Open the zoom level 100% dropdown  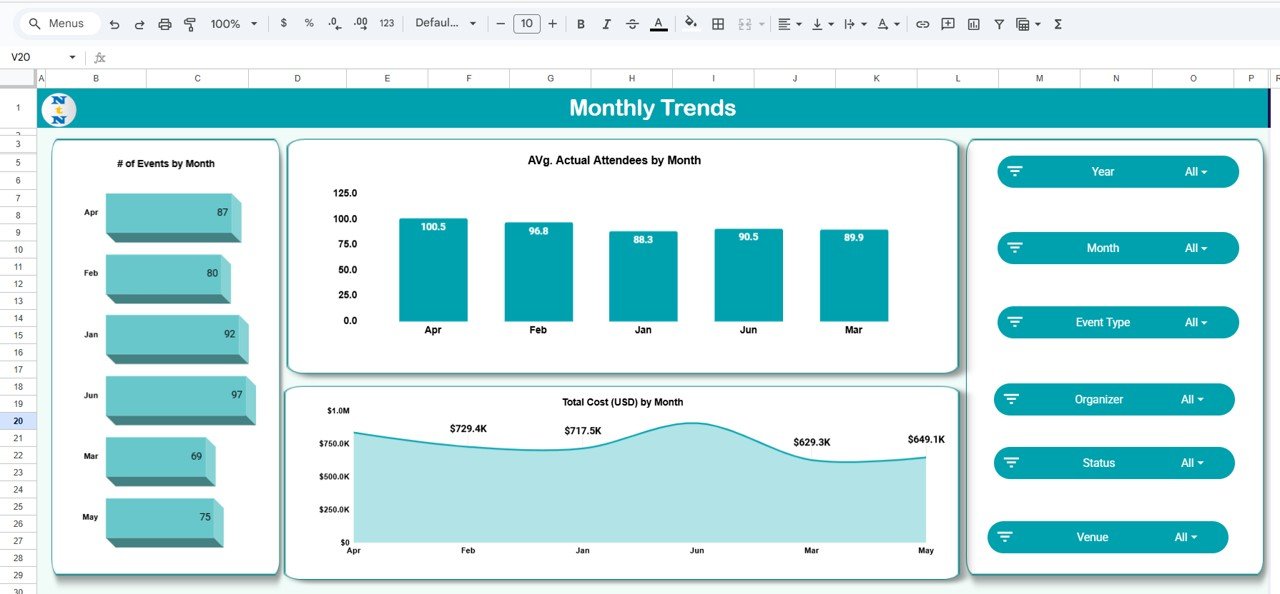234,24
